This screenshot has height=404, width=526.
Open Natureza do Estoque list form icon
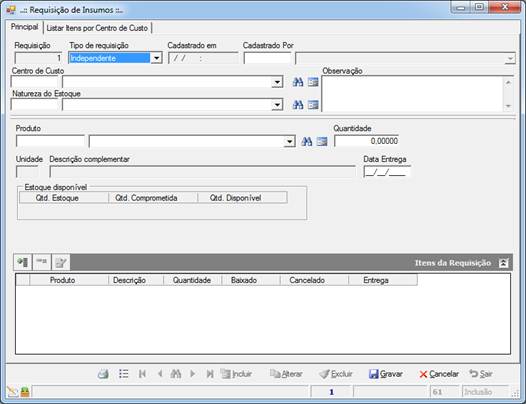click(x=313, y=105)
